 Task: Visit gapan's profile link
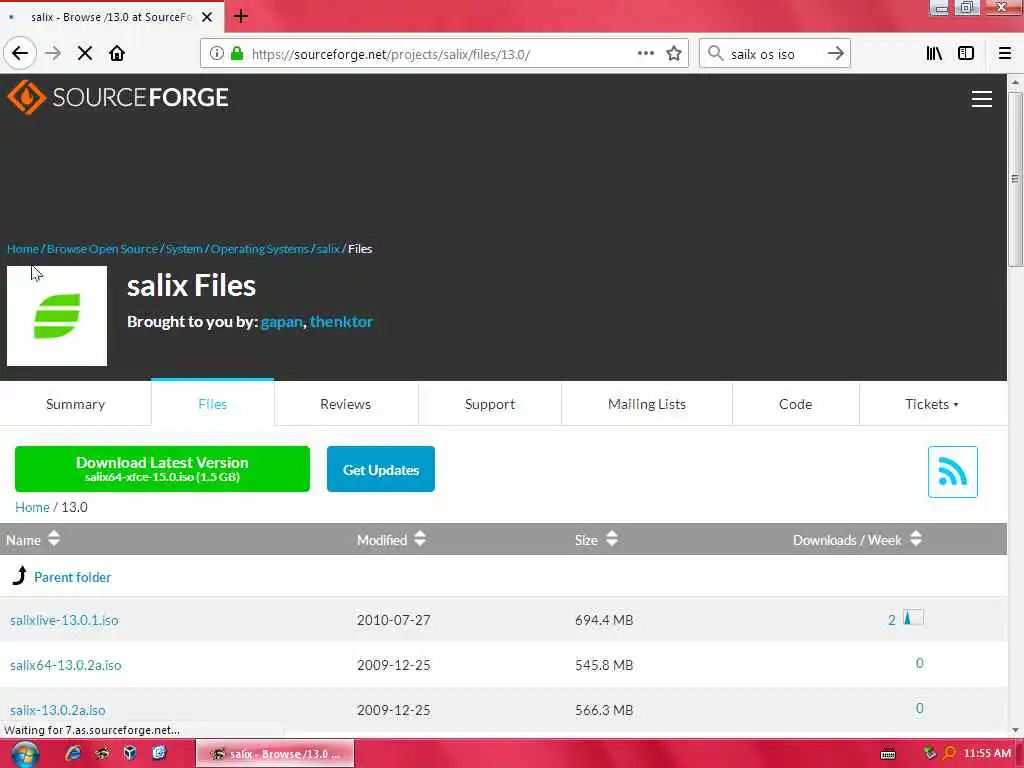tap(281, 322)
